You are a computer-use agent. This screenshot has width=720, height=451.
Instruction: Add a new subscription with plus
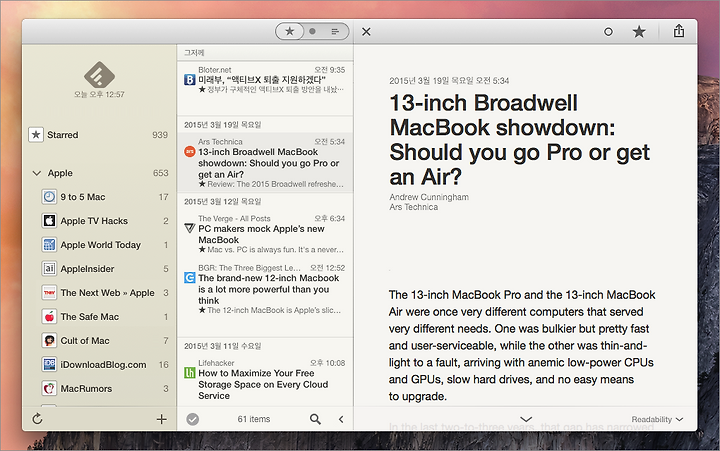[161, 419]
